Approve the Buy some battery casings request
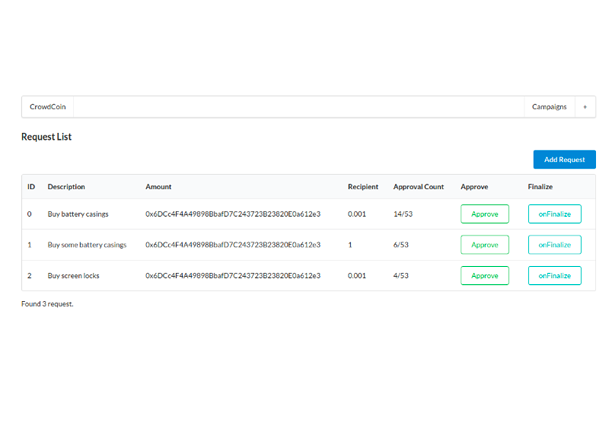 point(484,245)
